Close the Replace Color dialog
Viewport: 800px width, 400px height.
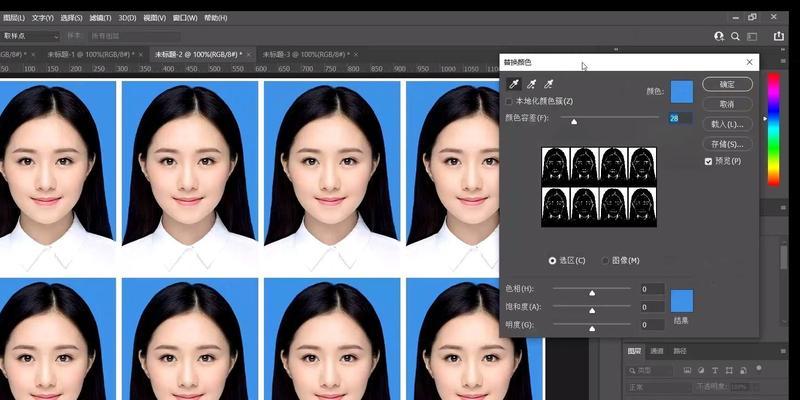coord(749,62)
